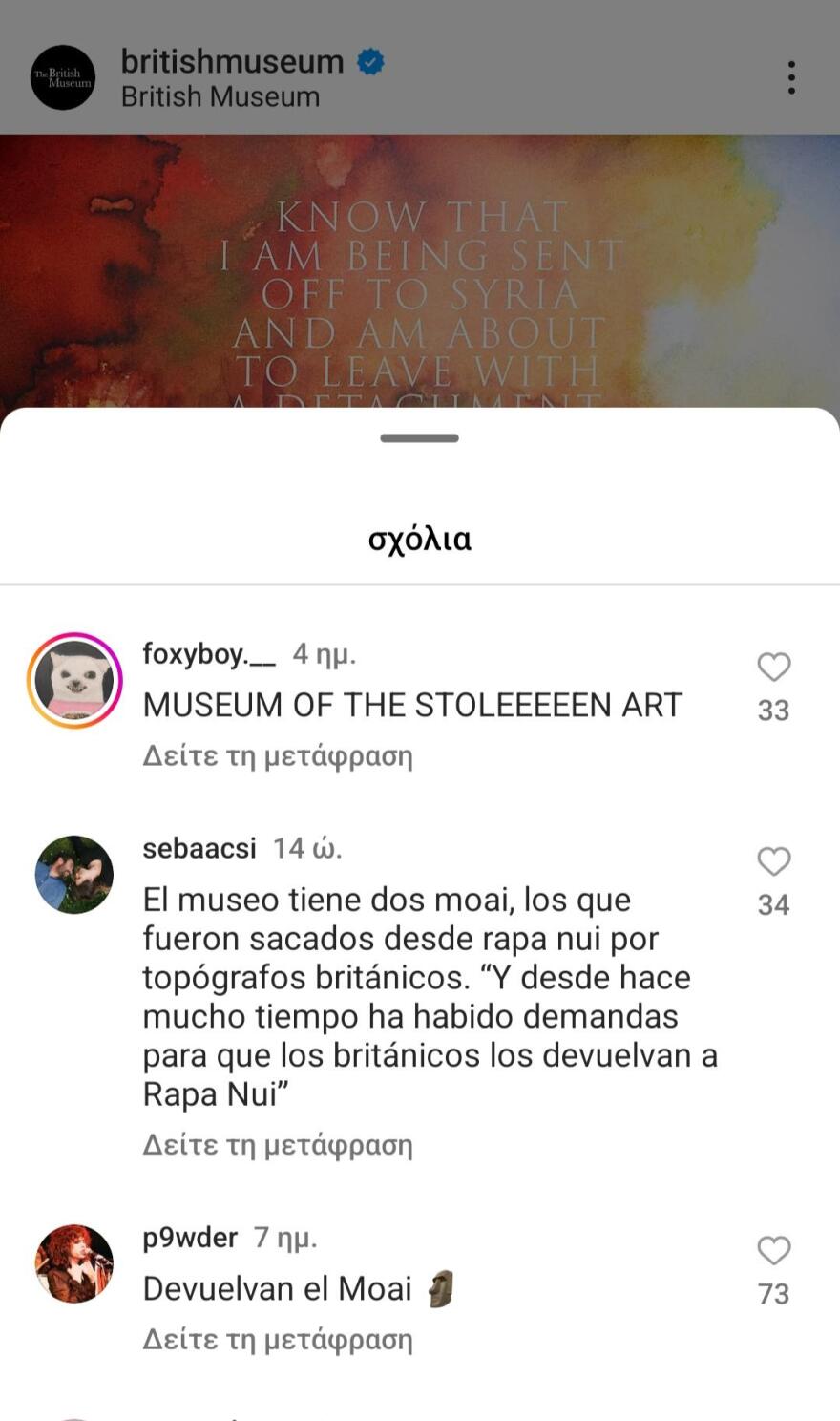Click the 73 likes count on p9wder's comment
This screenshot has width=840, height=1421.
coord(773,1294)
